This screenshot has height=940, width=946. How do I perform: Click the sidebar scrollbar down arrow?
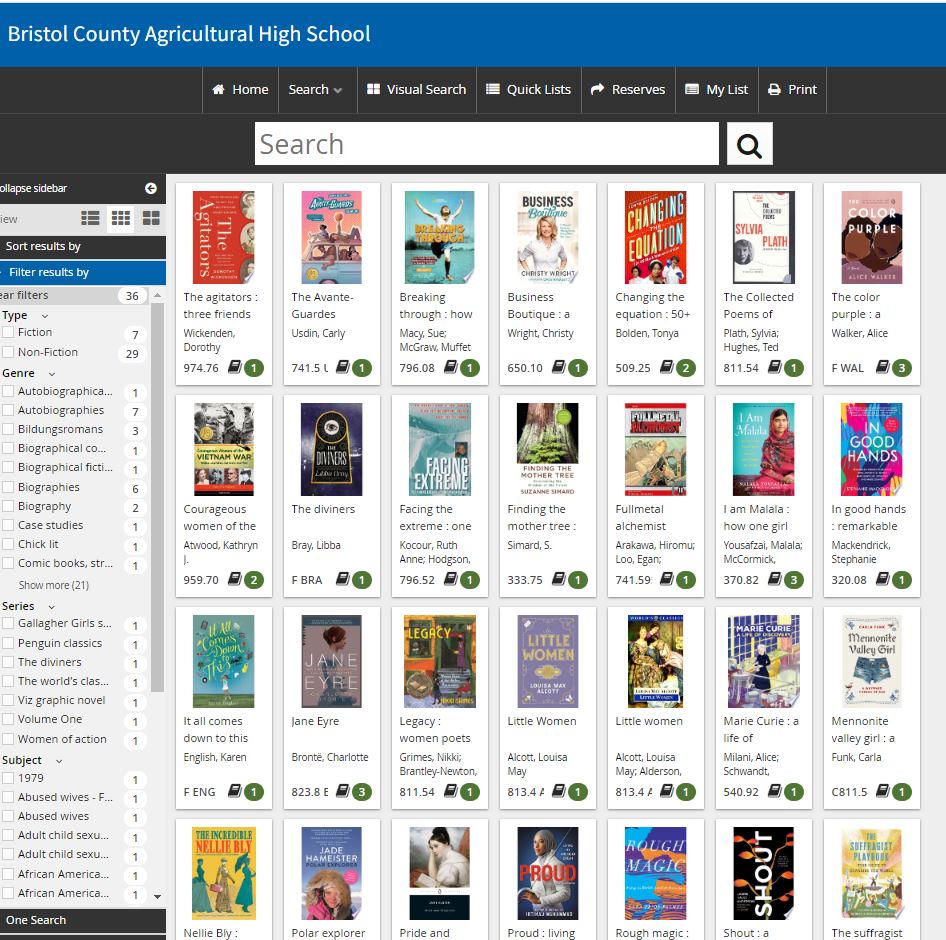[157, 897]
